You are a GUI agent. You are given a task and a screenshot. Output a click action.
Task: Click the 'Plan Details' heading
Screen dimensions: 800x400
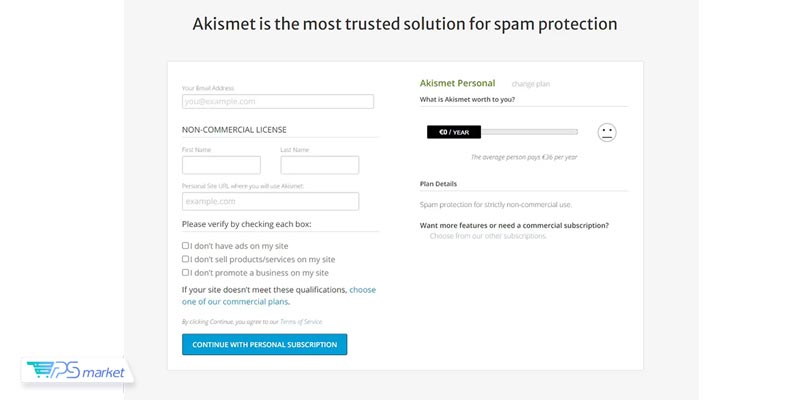[438, 184]
